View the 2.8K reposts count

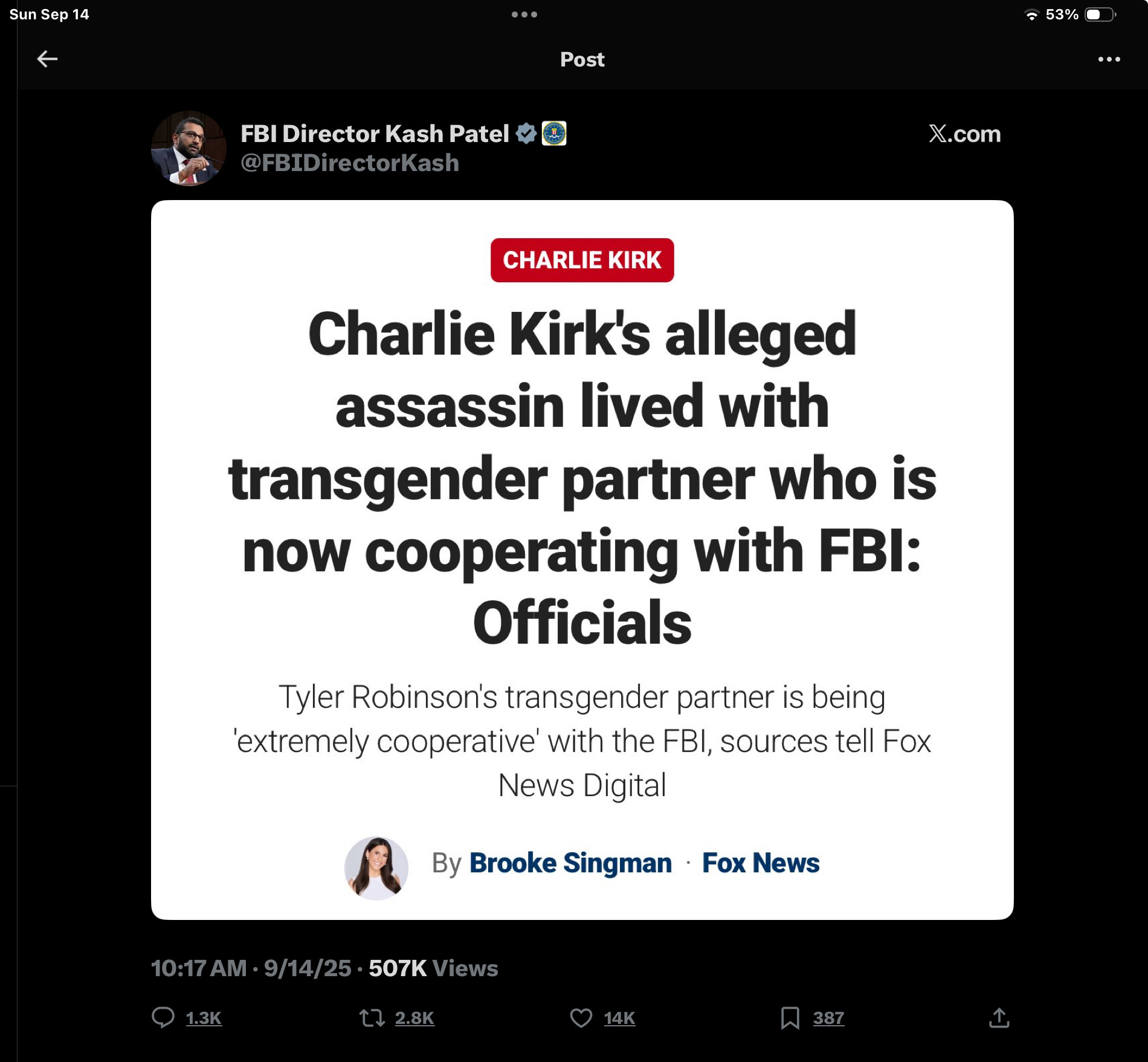414,1018
